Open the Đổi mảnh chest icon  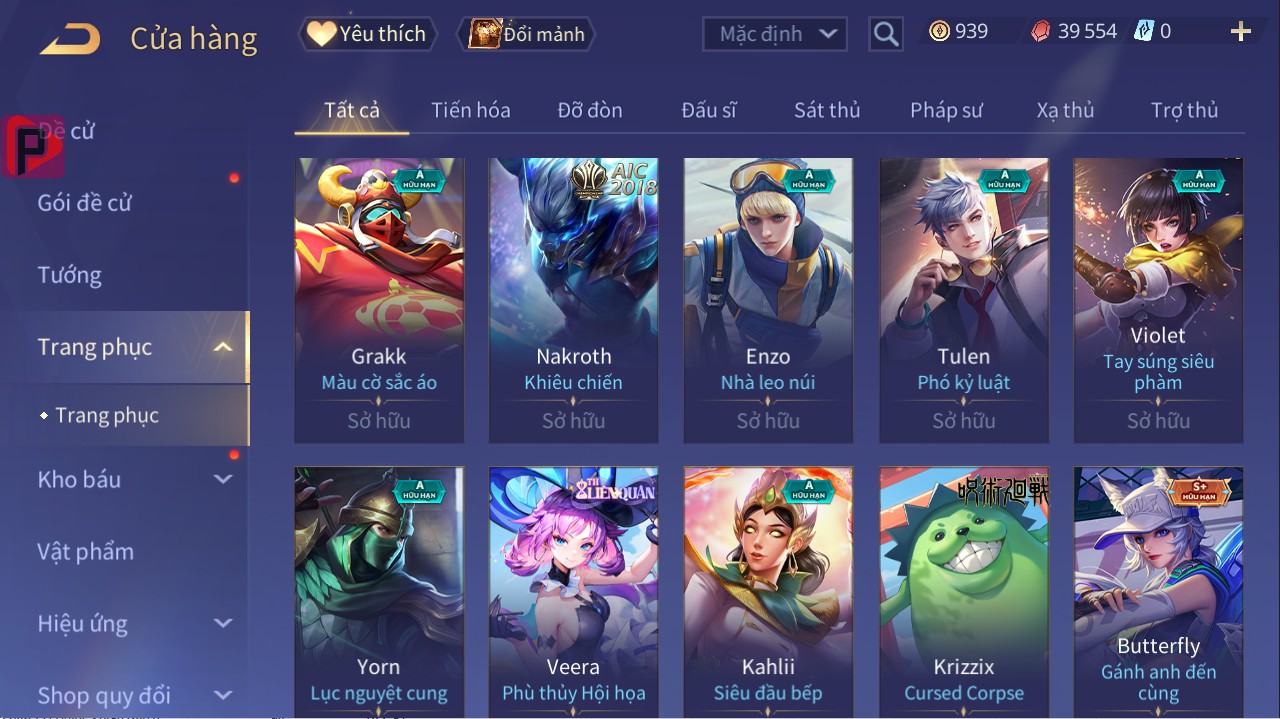485,34
